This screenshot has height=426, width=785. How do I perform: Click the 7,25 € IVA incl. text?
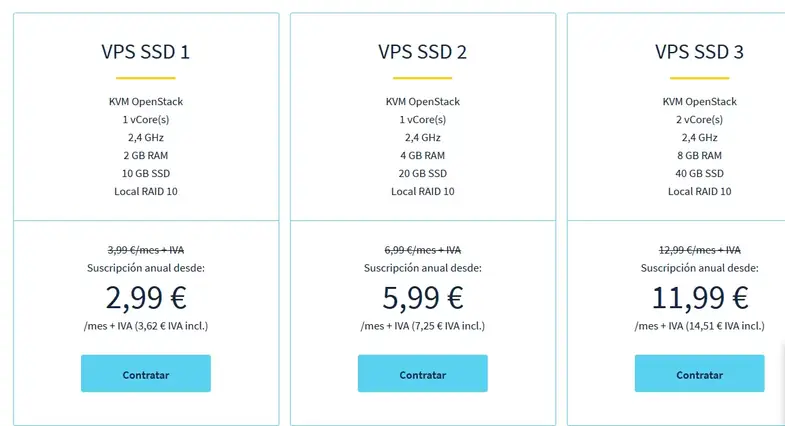coord(448,326)
